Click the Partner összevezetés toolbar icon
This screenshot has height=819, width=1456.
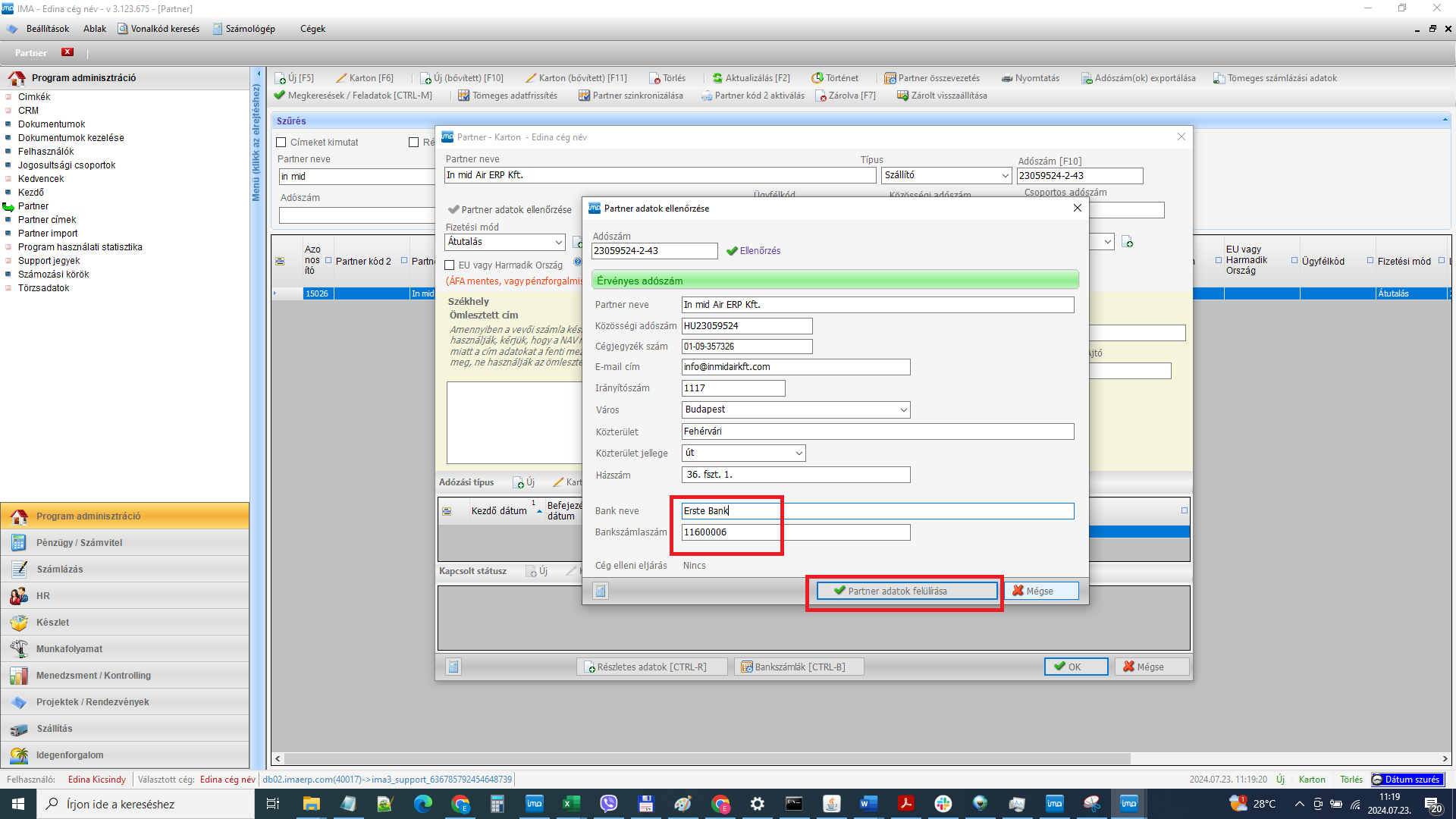(x=890, y=78)
